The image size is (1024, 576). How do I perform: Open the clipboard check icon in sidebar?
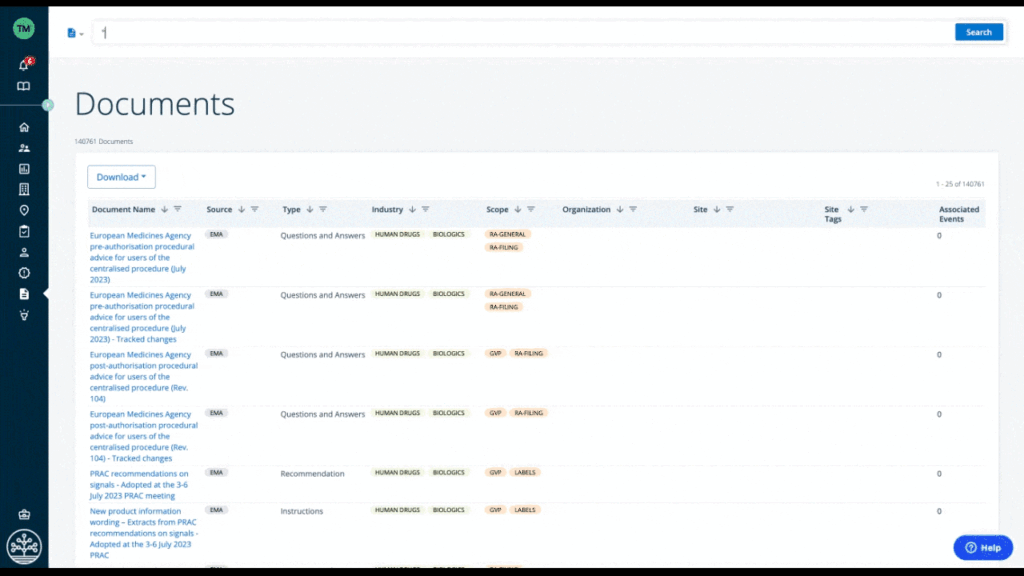(24, 231)
